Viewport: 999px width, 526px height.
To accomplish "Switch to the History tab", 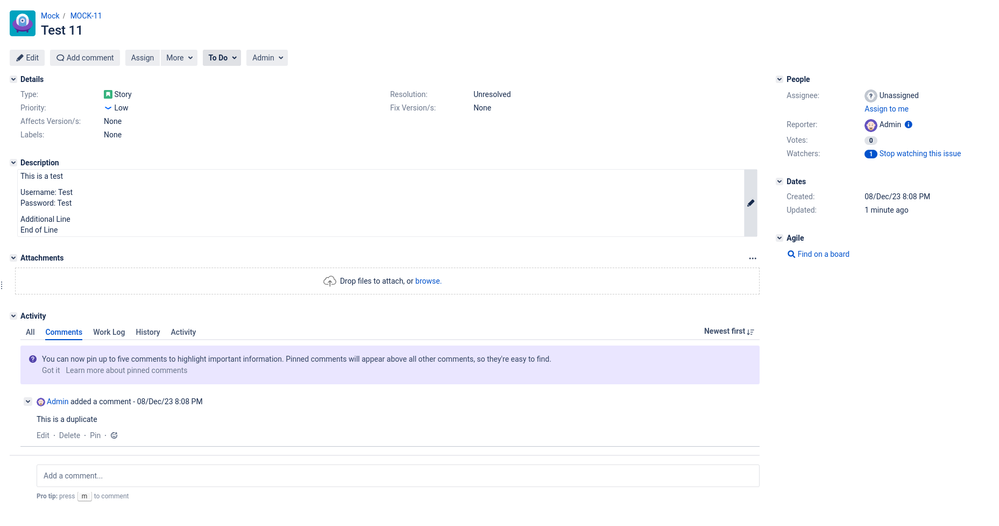I will point(148,332).
